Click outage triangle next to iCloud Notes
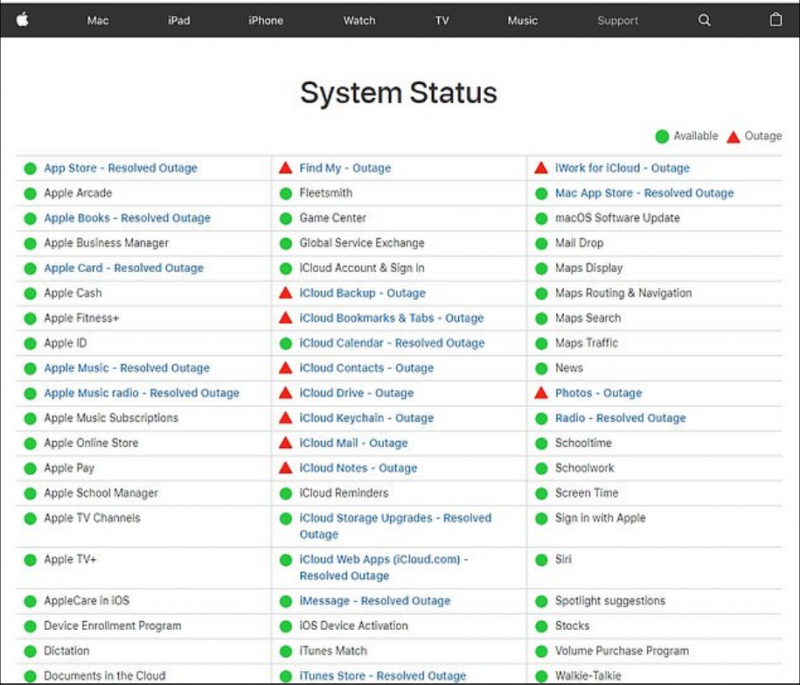Viewport: 800px width, 685px height. pos(286,468)
